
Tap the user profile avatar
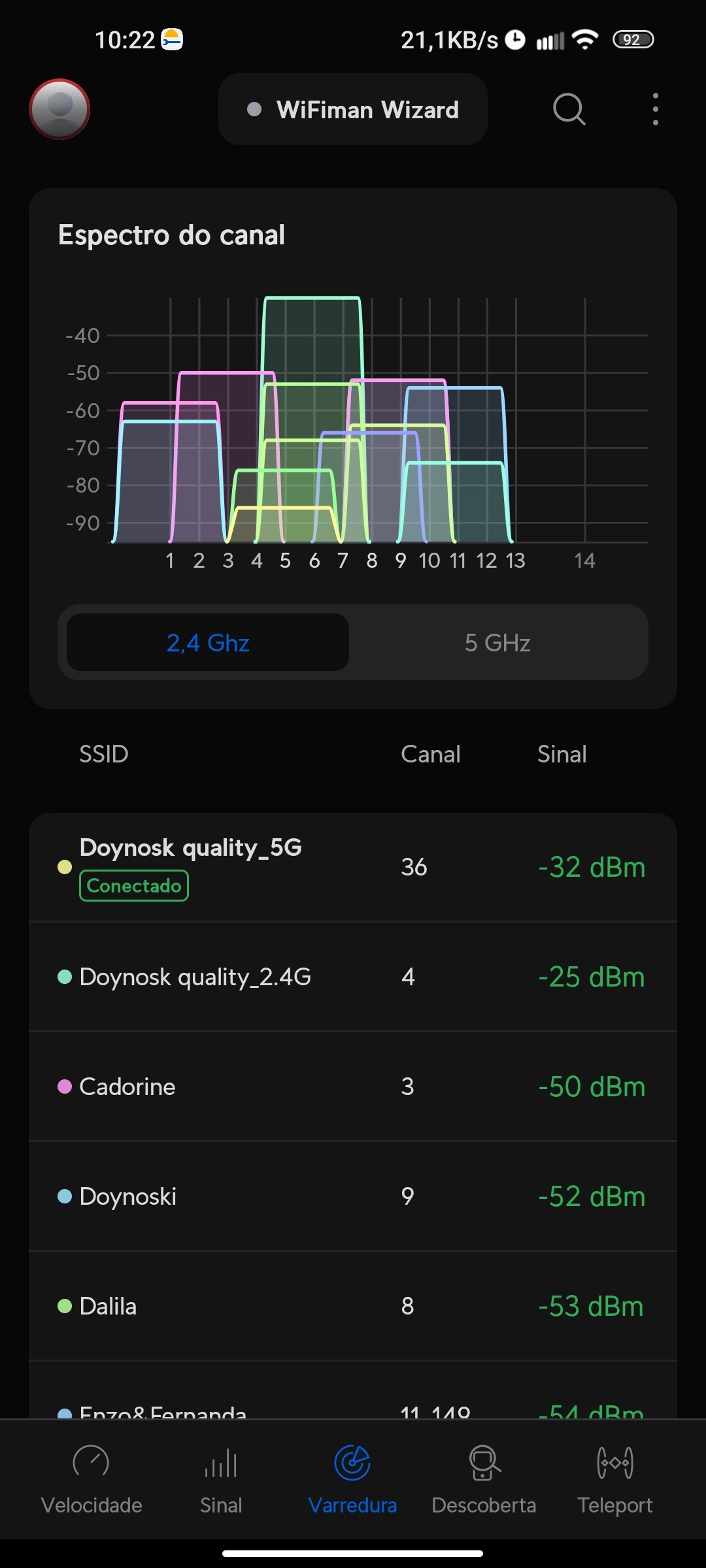click(x=59, y=109)
